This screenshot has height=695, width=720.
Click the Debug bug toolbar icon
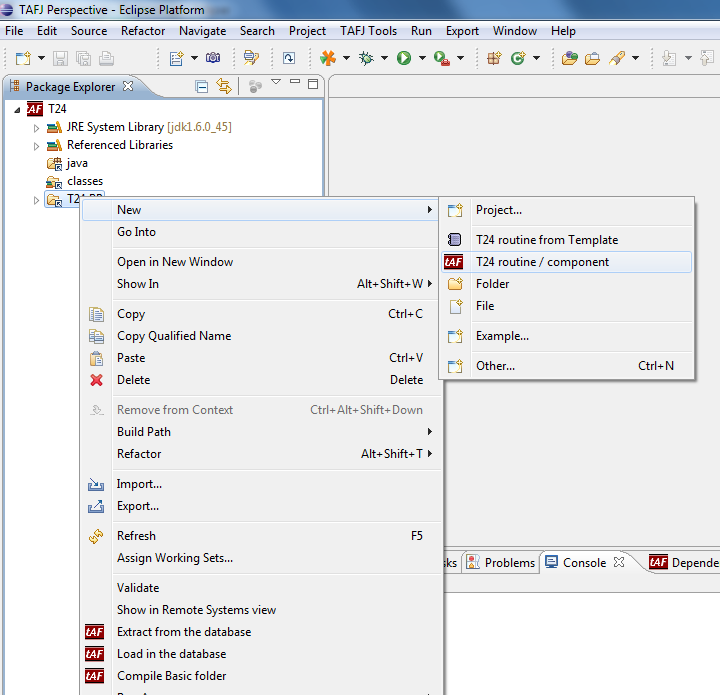[366, 58]
